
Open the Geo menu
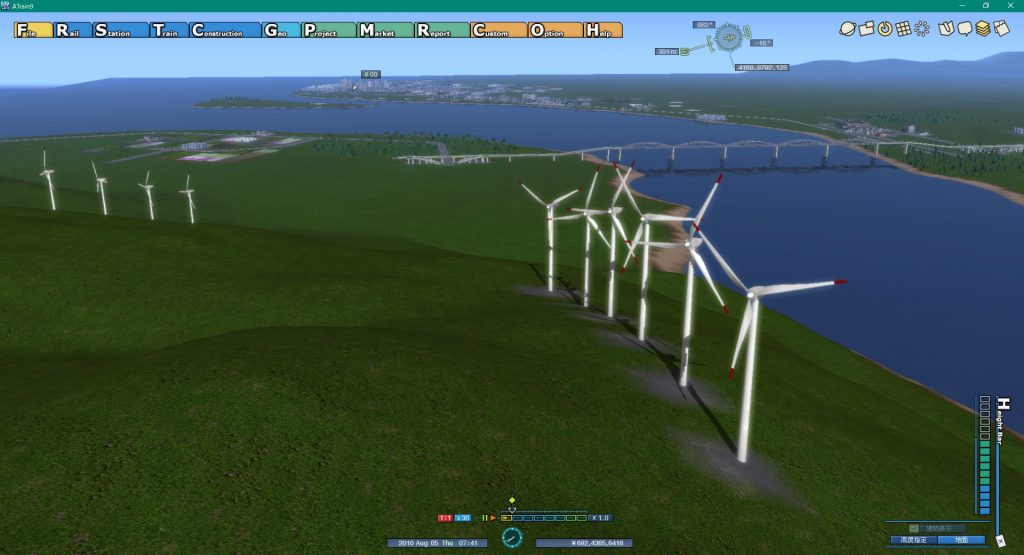(281, 30)
